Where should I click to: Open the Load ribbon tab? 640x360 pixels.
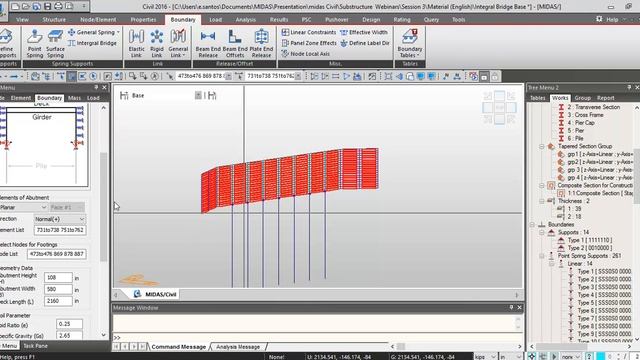click(x=216, y=20)
